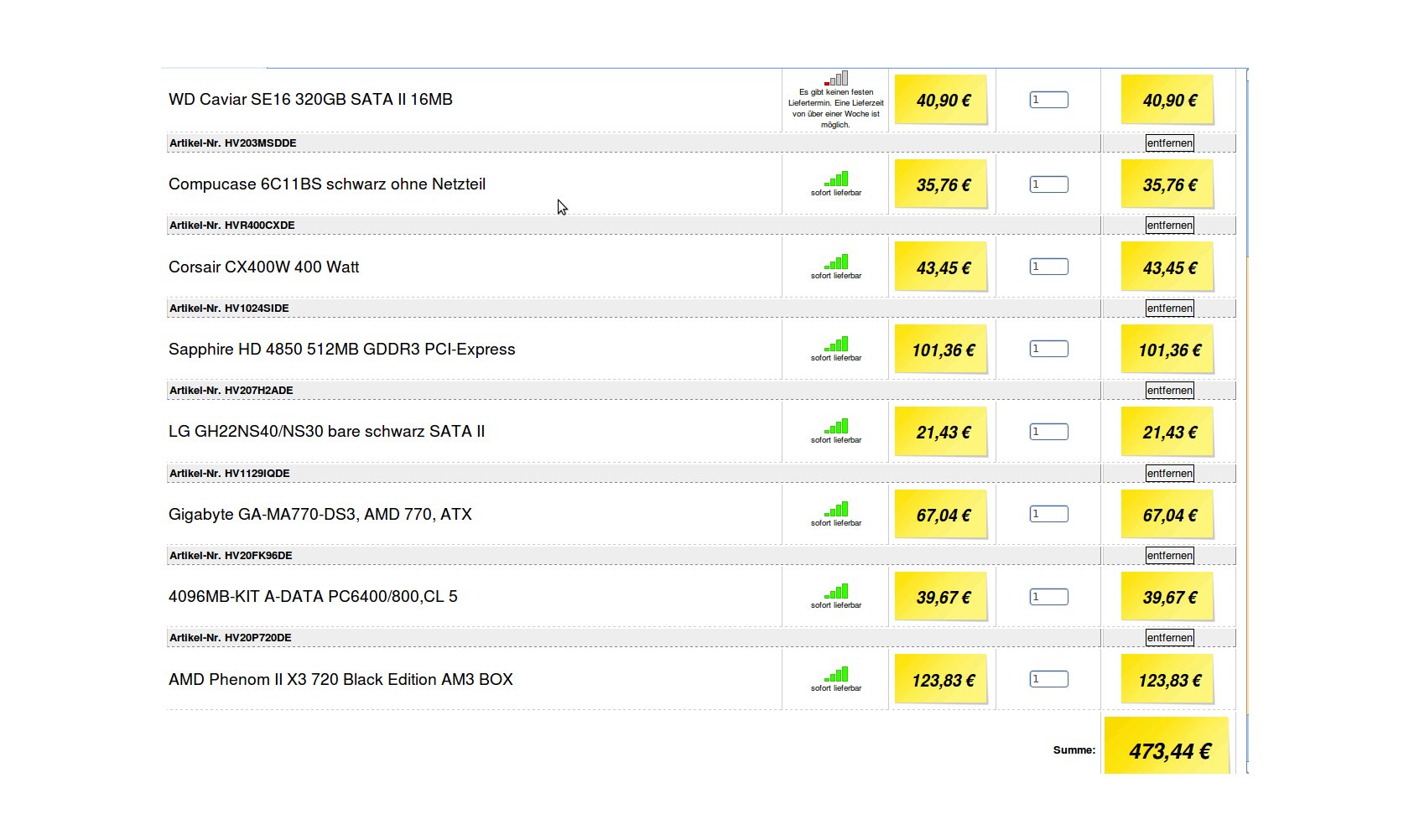Select product name LG GH22NS40/NS30 bare schwarz
The height and width of the screenshot is (840, 1409).
point(327,432)
